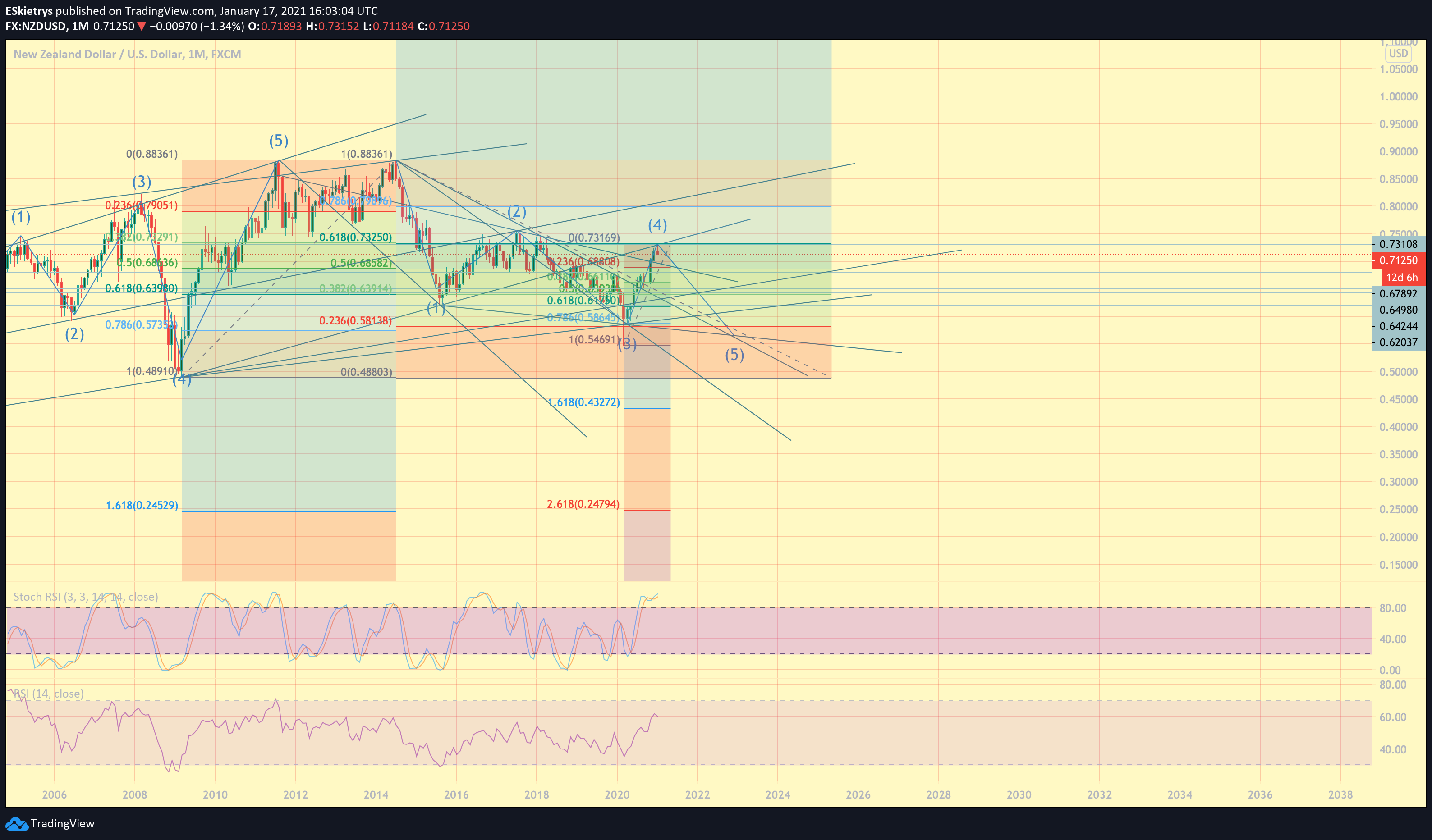Click the 0.618(0.63980) Fibonacci label
Viewport: 1432px width, 840px height.
142,288
